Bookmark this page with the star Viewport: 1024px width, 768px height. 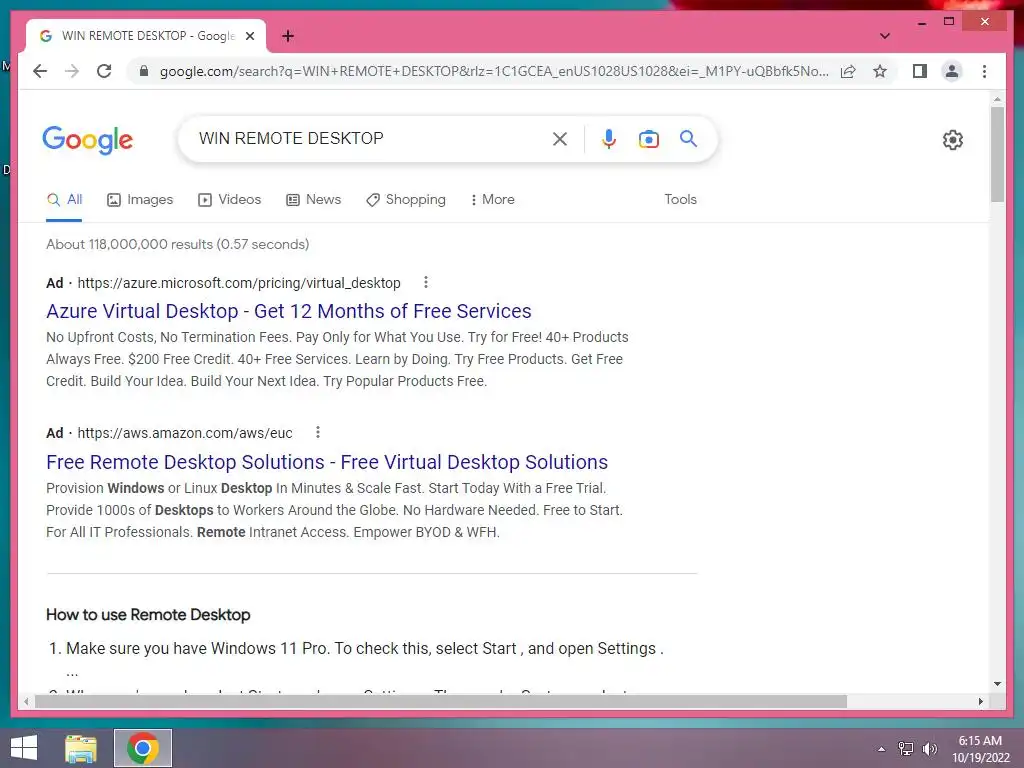pos(880,71)
